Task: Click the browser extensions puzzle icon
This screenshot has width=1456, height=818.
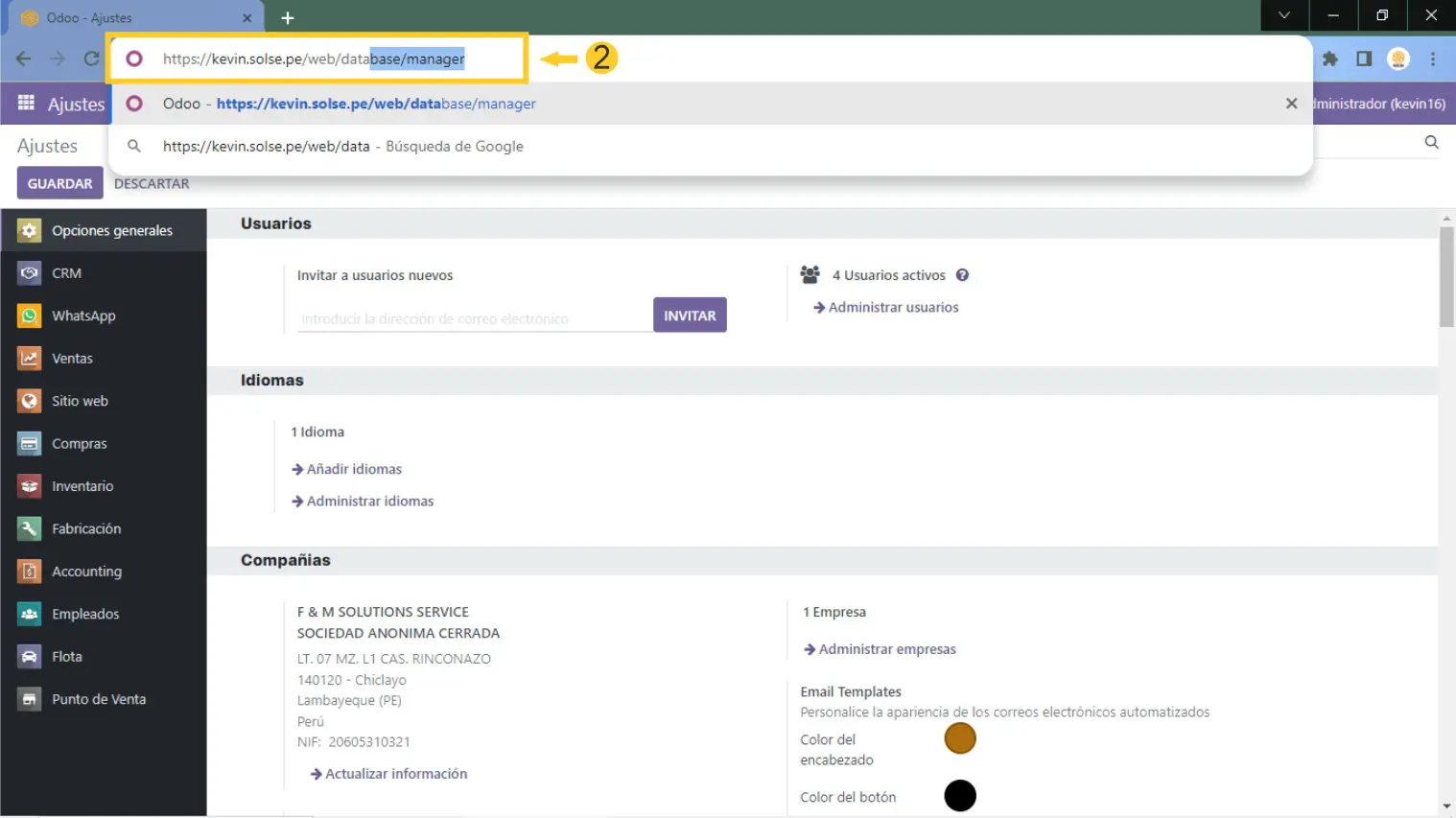Action: [x=1329, y=58]
